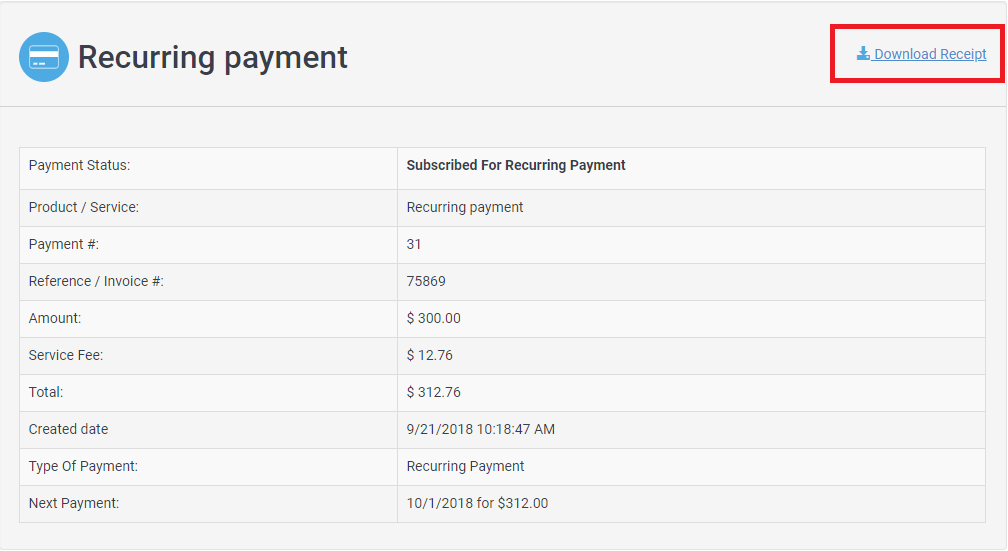
Task: Click the download arrow icon
Action: [x=863, y=54]
